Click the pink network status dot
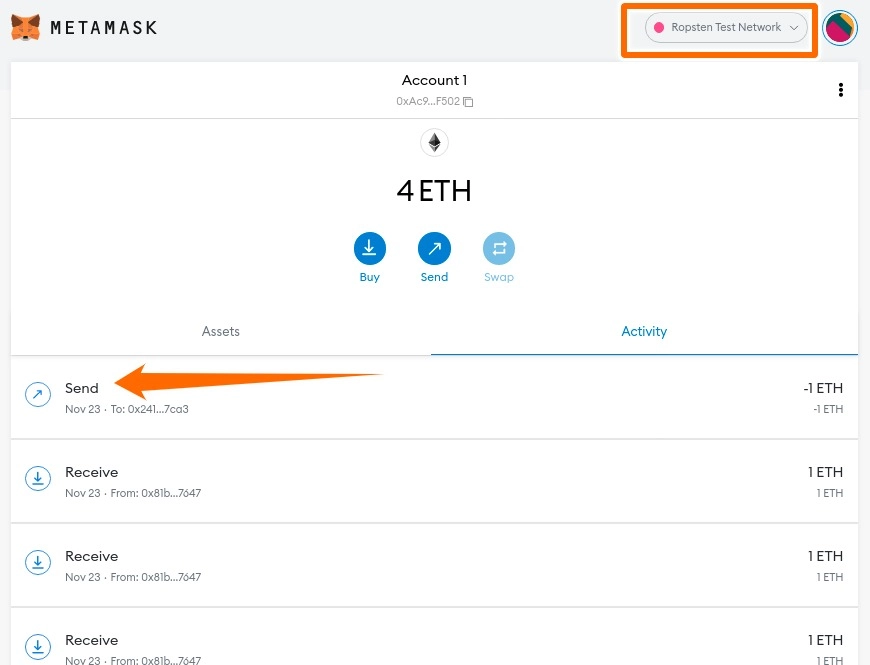Screen dimensions: 870x665 click(660, 27)
